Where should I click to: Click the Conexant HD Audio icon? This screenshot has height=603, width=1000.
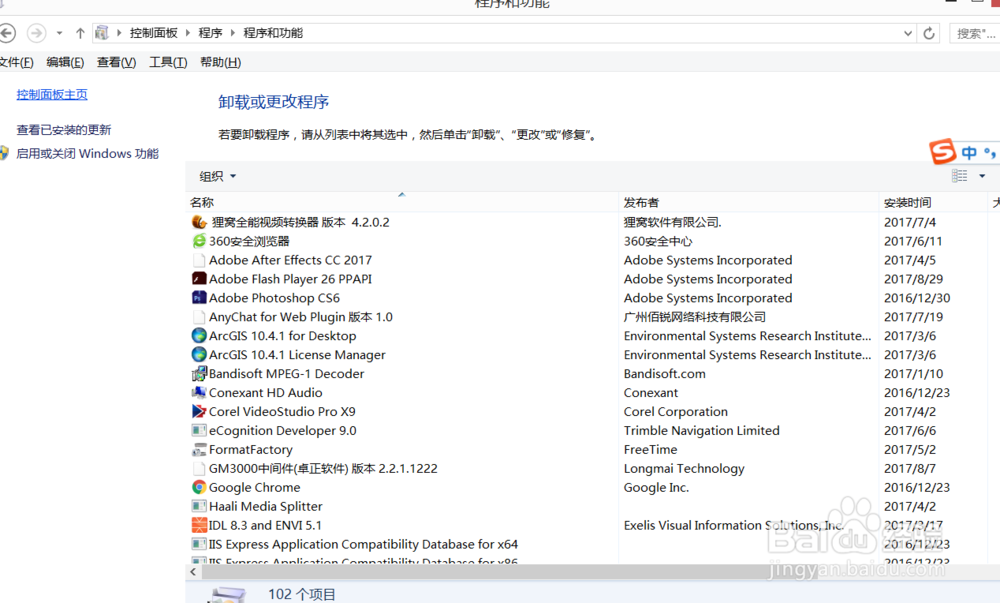pyautogui.click(x=199, y=392)
